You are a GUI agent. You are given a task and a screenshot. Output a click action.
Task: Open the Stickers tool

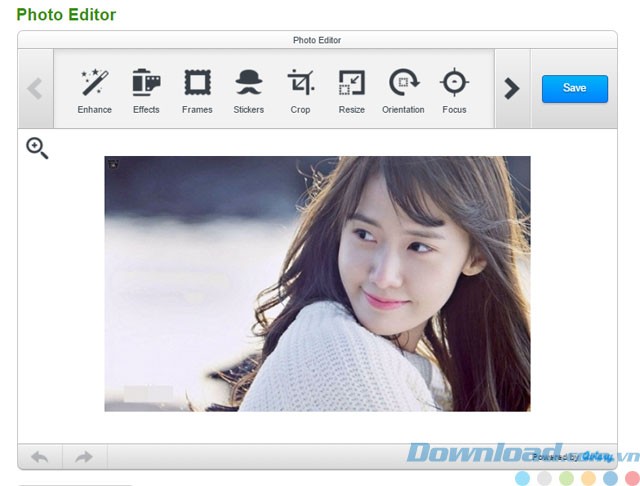(248, 90)
